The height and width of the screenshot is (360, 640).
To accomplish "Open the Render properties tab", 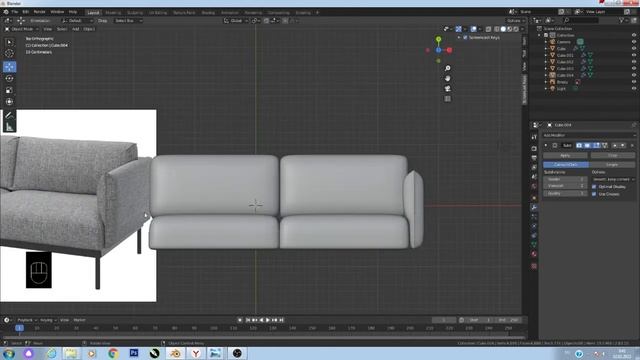I will (534, 148).
